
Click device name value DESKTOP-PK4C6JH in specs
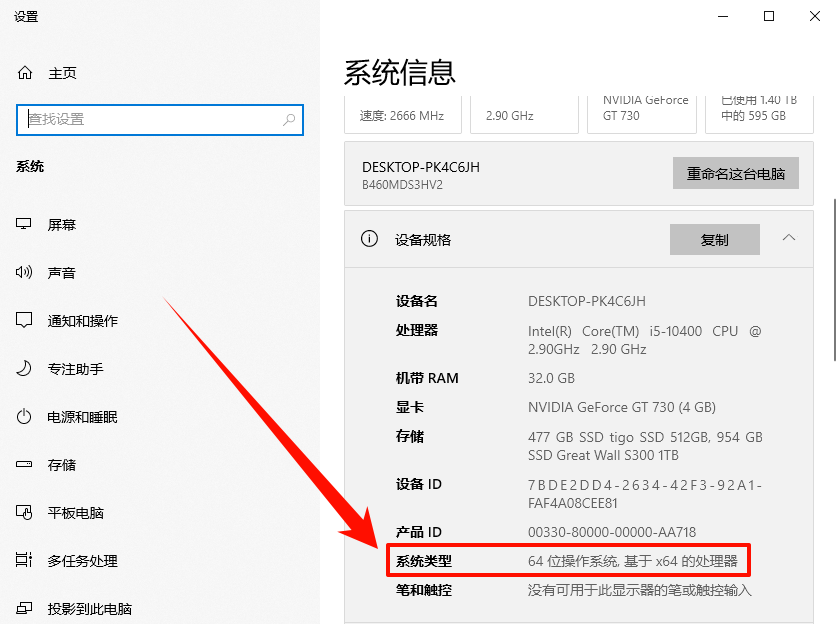[x=586, y=301]
